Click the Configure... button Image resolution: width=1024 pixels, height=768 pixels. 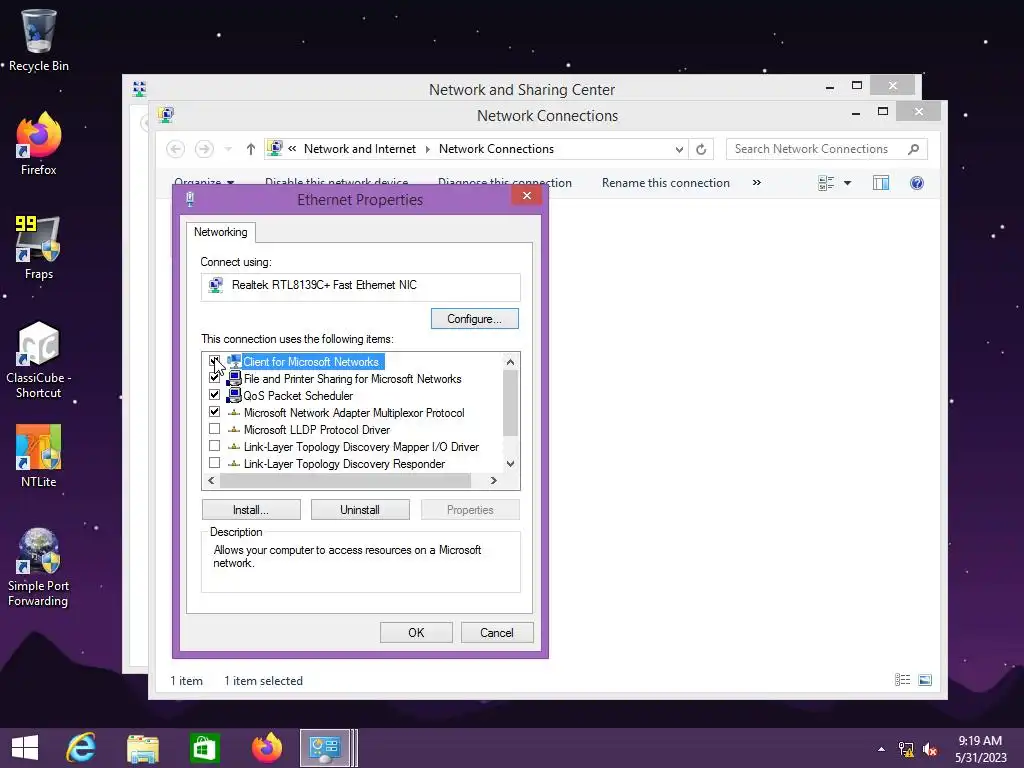(x=475, y=319)
